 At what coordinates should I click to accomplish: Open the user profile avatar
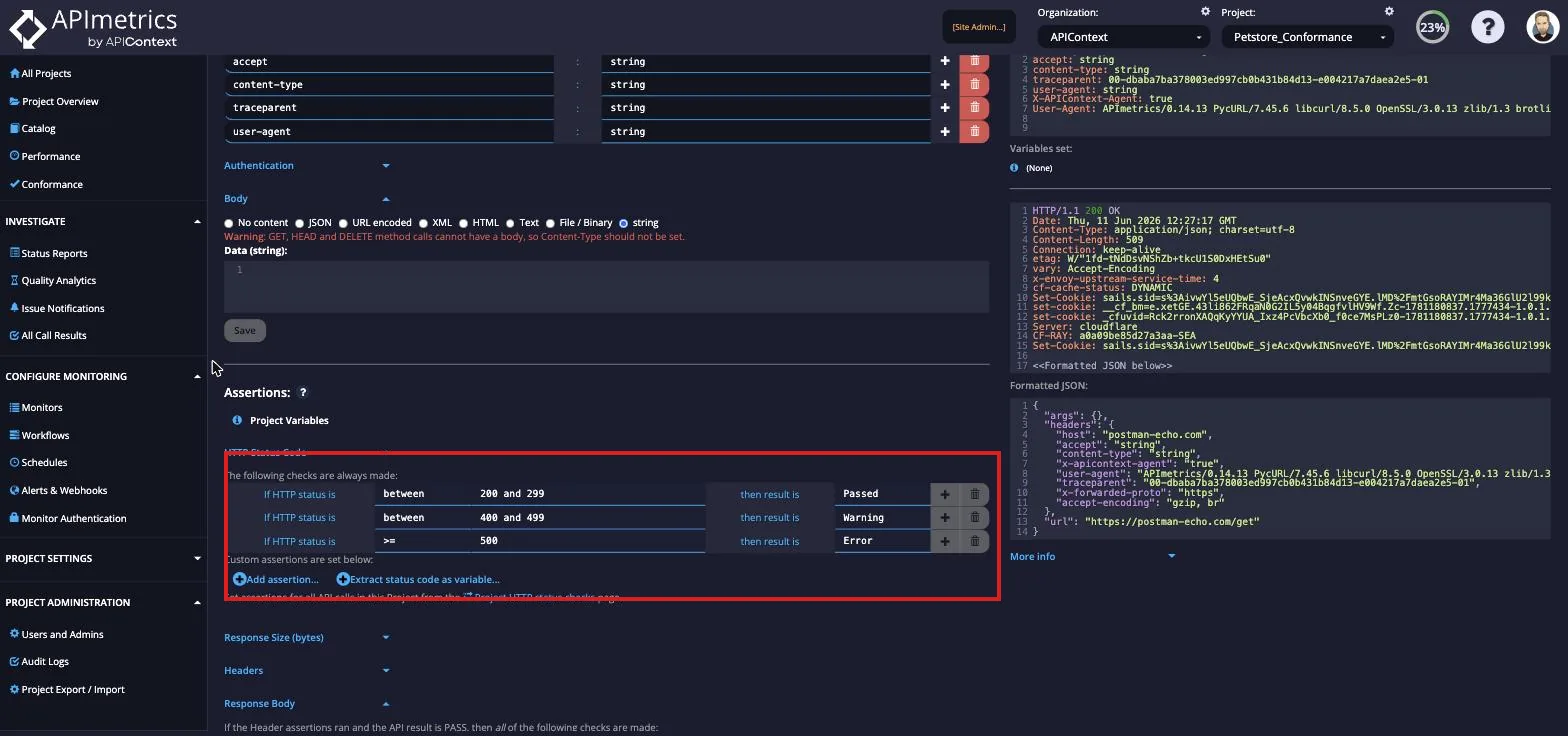point(1543,27)
